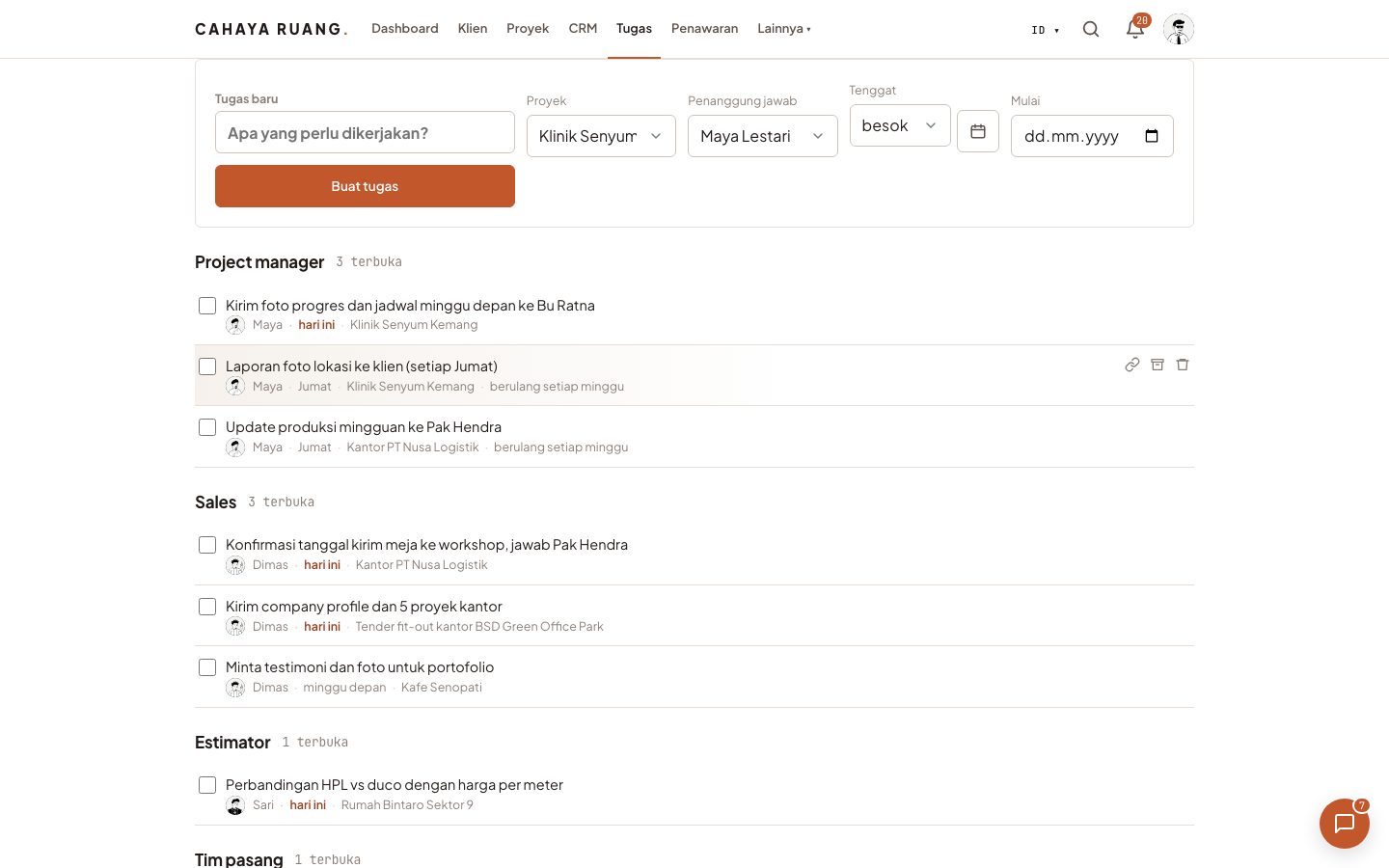Switch to Proyek nav item

point(528,29)
